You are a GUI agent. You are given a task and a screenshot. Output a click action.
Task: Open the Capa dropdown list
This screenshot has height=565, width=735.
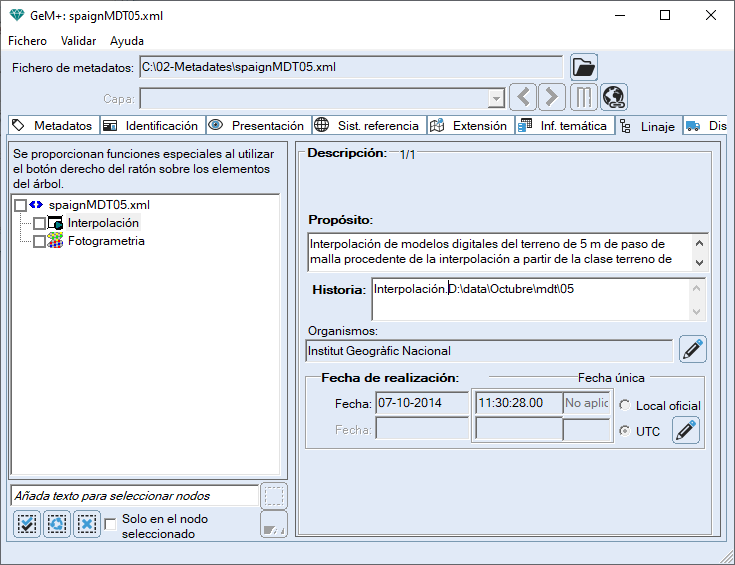coord(496,98)
